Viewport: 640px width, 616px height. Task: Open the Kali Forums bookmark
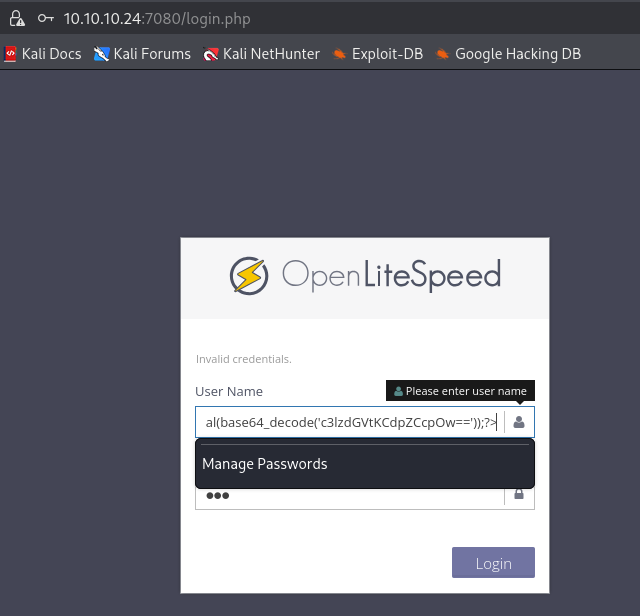[x=142, y=54]
